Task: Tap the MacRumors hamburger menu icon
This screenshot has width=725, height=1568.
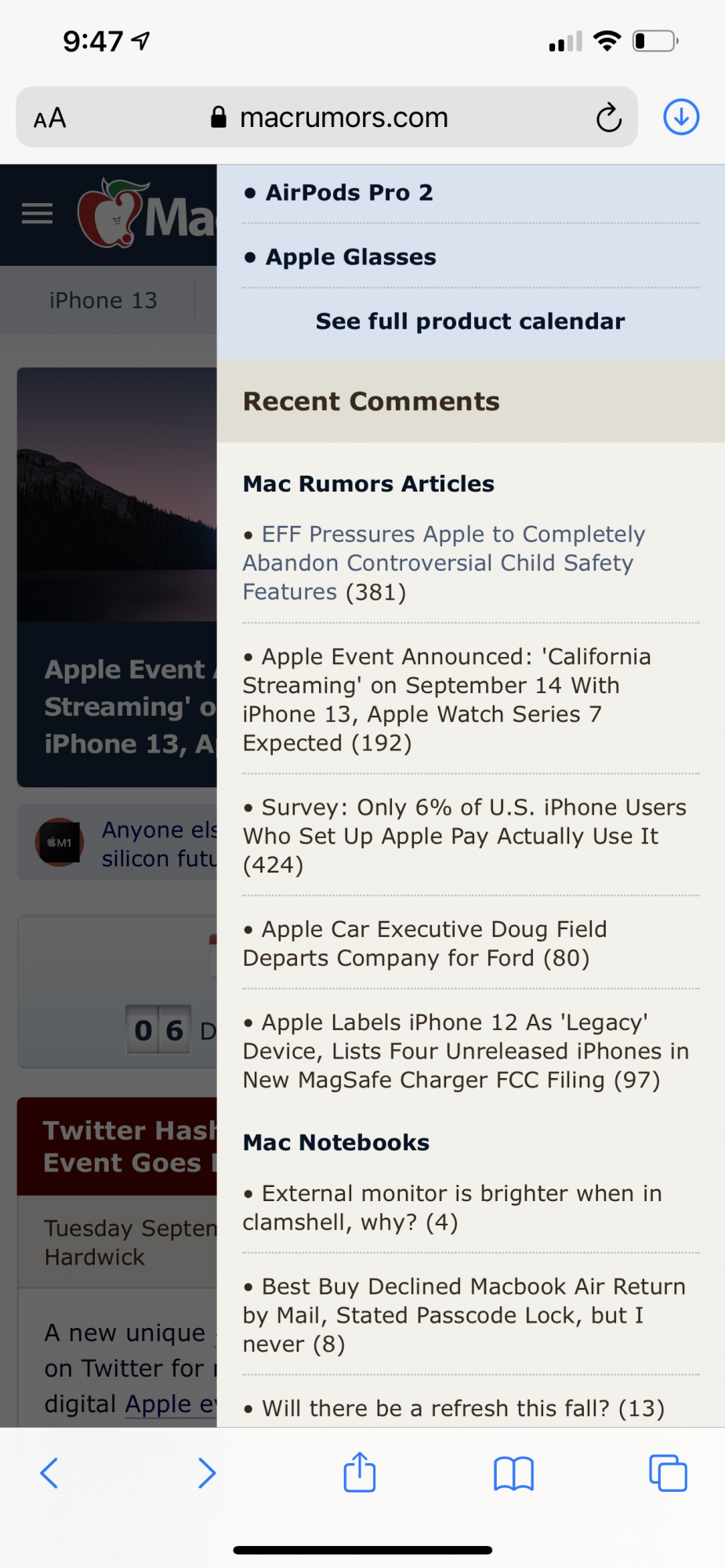Action: point(37,213)
